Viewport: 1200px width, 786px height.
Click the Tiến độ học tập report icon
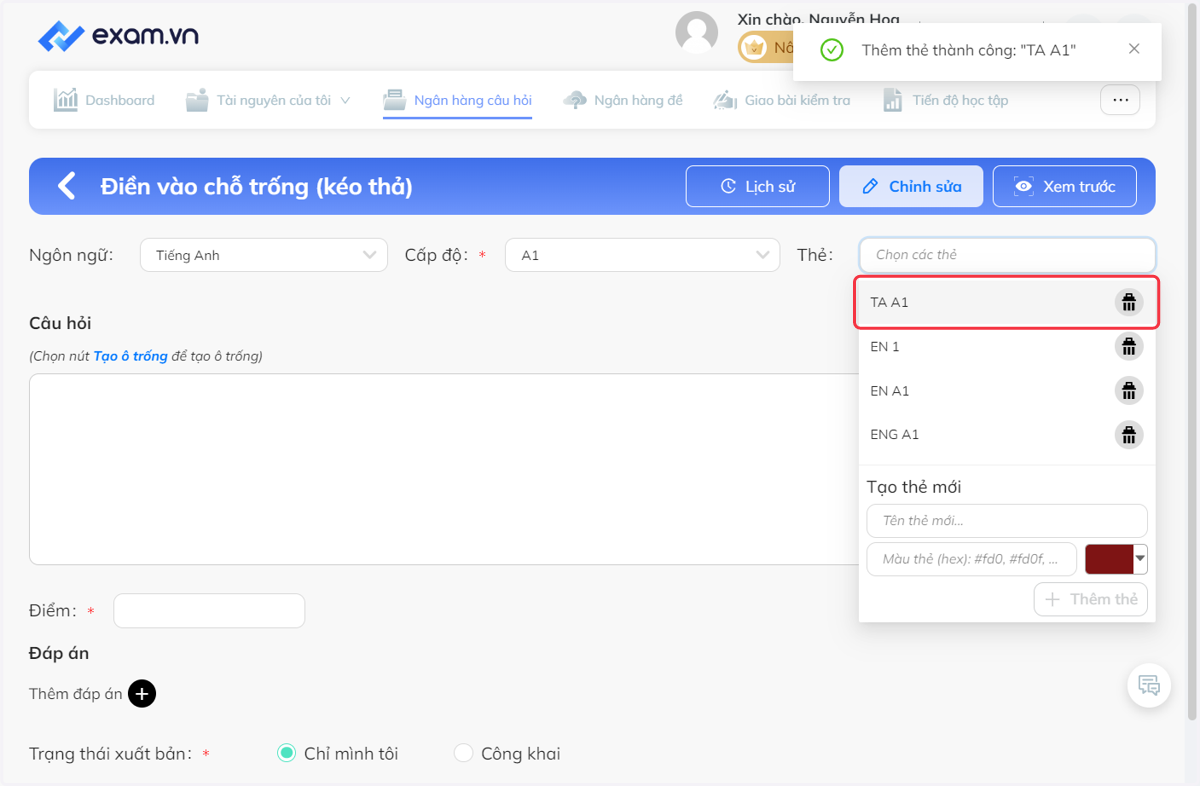coord(893,100)
